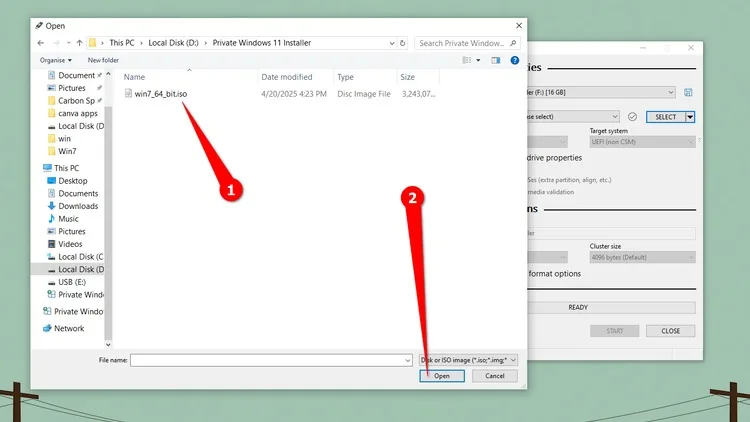The height and width of the screenshot is (422, 750).
Task: Click CLOSE button in Rufus window
Action: (671, 331)
